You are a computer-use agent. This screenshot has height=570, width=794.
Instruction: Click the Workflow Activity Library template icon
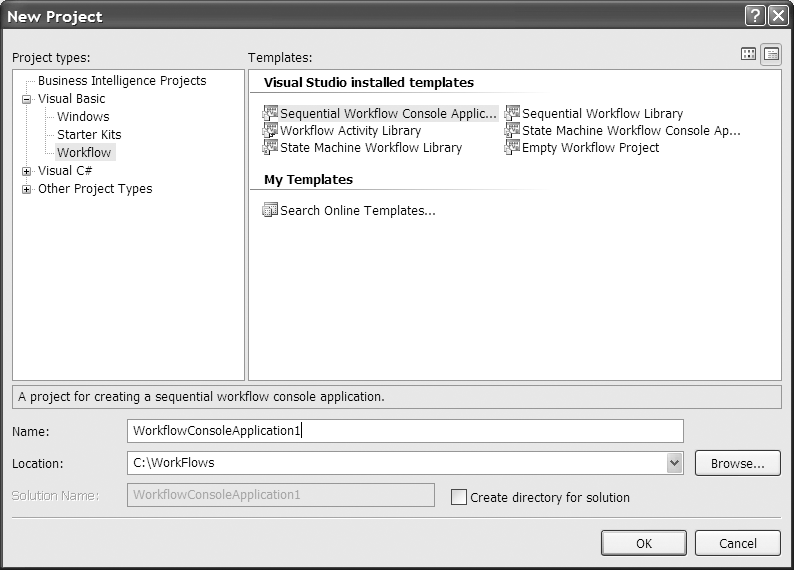(x=270, y=130)
